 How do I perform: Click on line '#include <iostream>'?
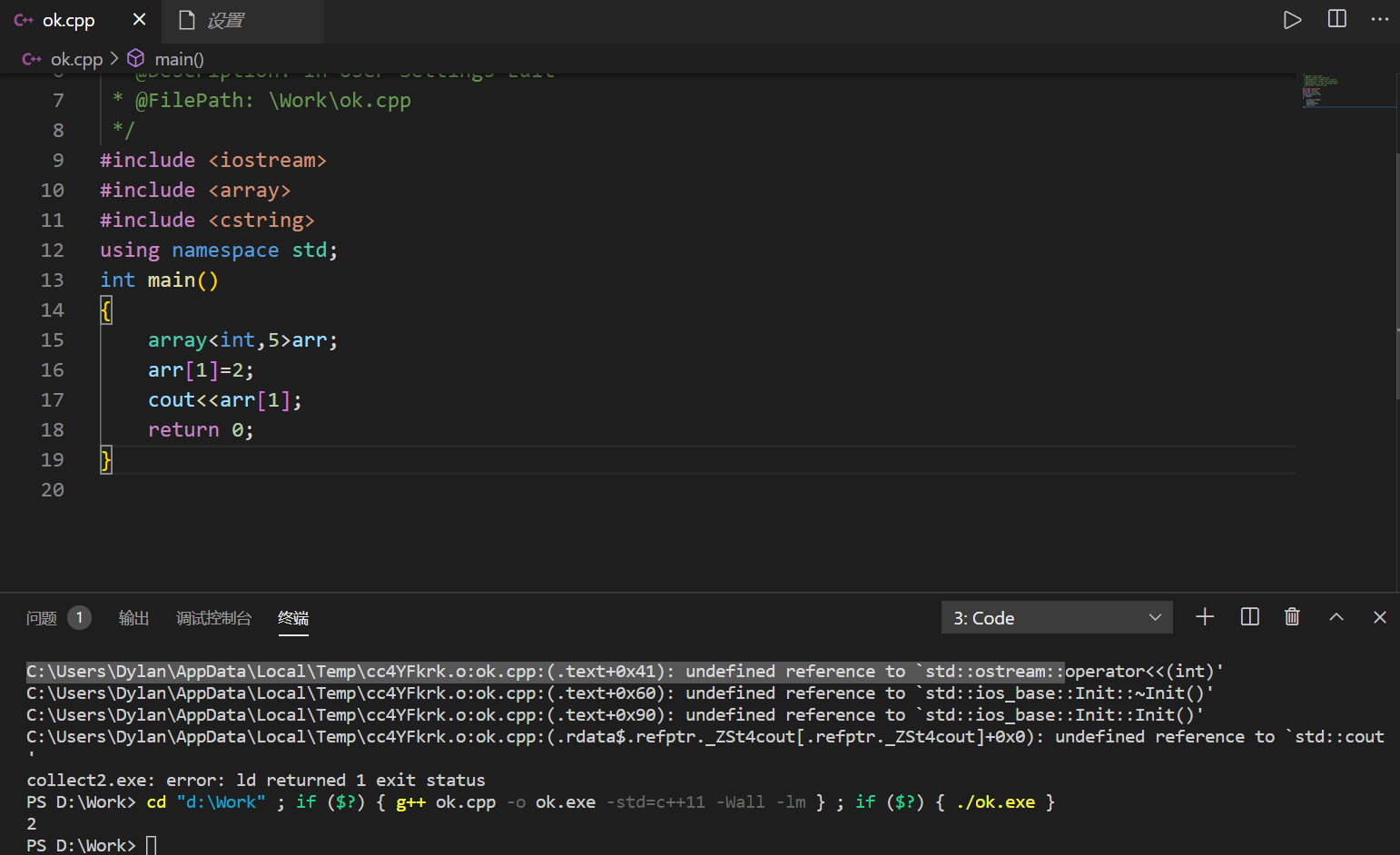213,160
